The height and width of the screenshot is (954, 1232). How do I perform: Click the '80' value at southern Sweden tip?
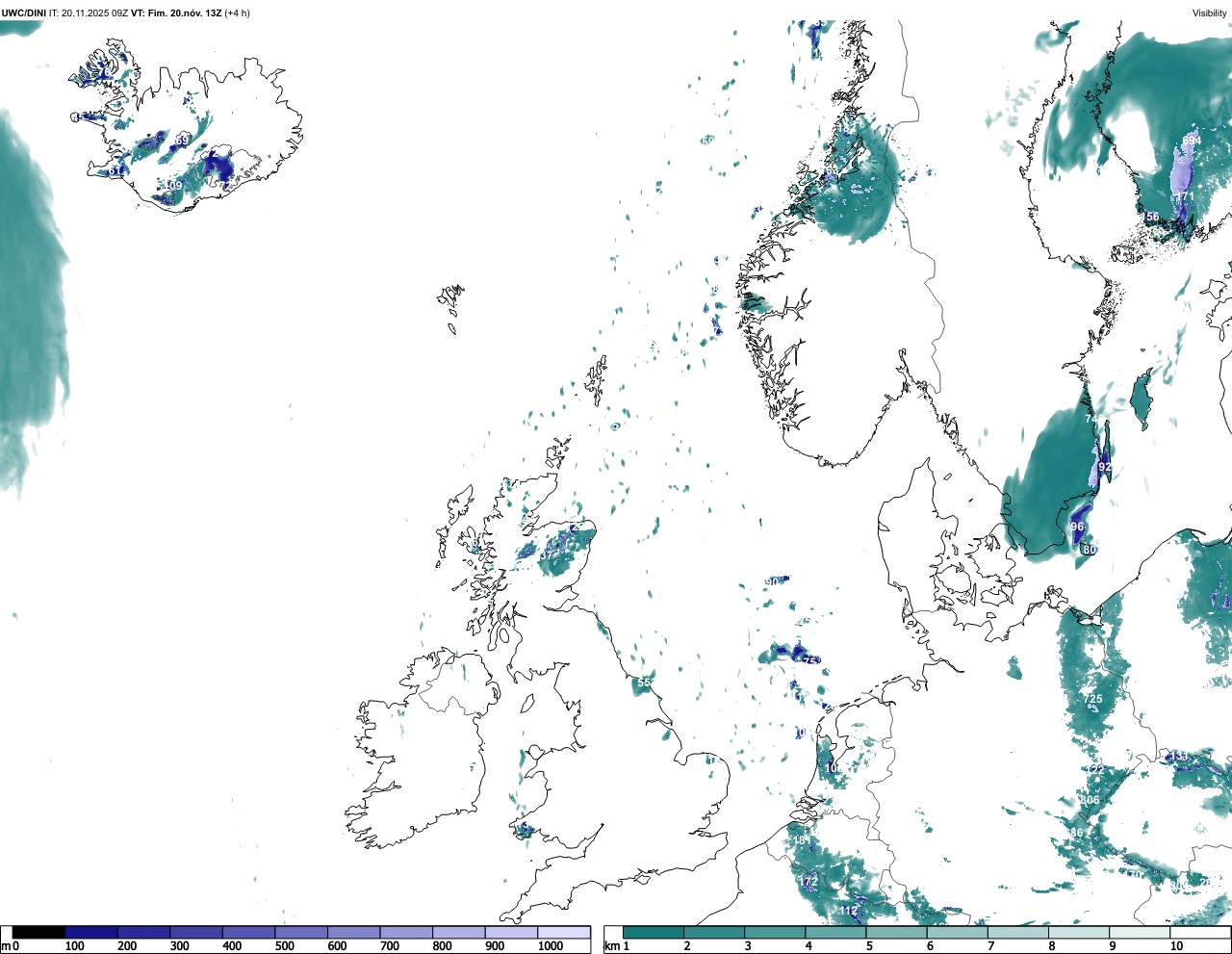1090,550
